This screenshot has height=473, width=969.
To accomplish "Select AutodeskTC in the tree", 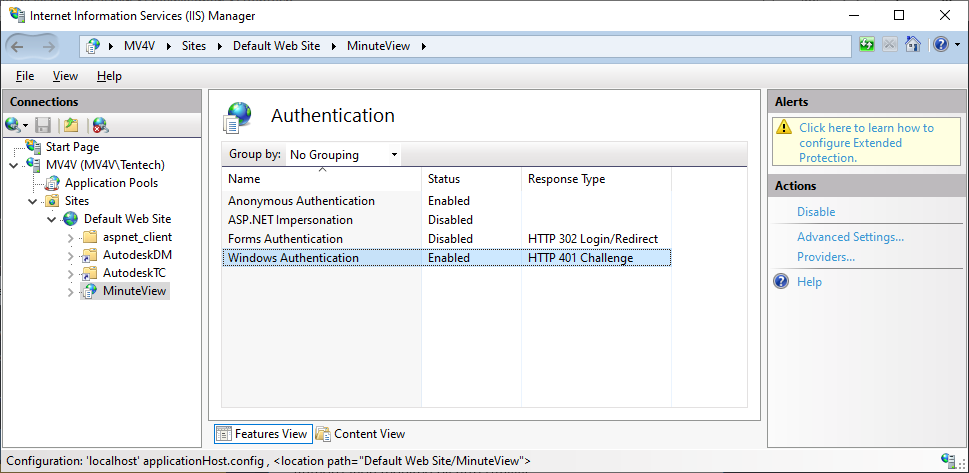I will pyautogui.click(x=134, y=273).
